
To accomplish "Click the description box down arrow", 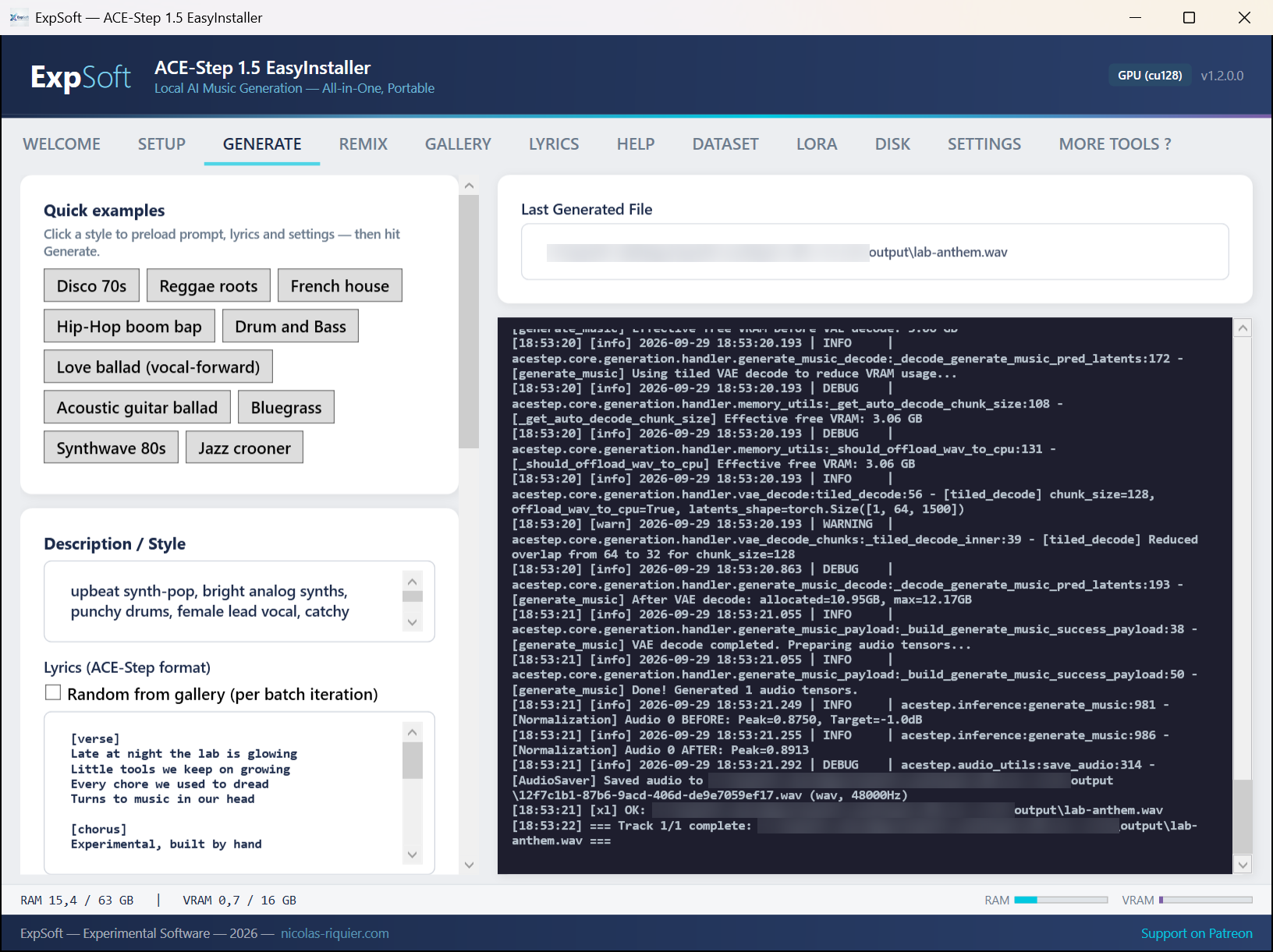I will click(x=413, y=622).
